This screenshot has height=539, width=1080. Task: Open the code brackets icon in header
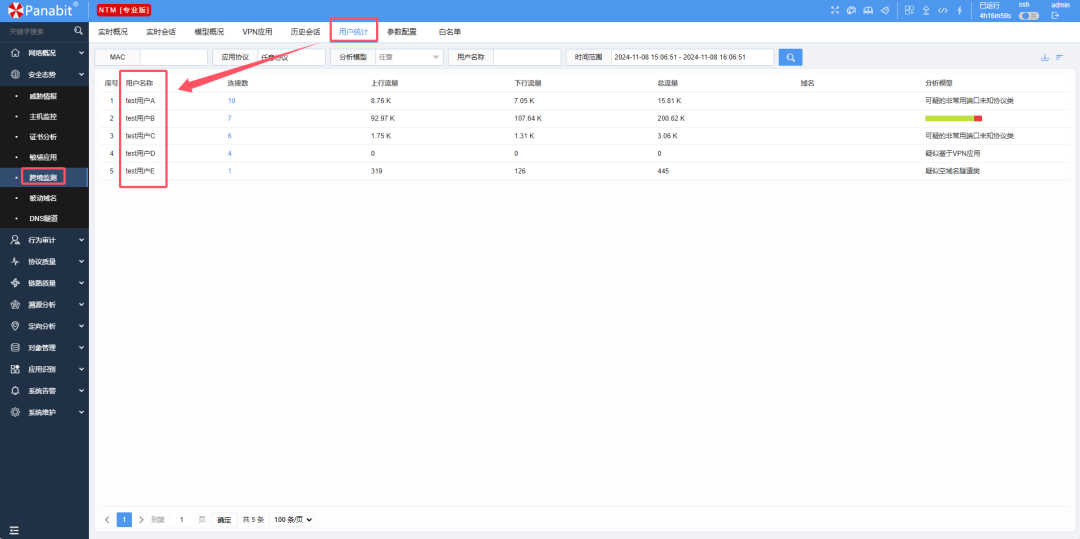click(943, 10)
